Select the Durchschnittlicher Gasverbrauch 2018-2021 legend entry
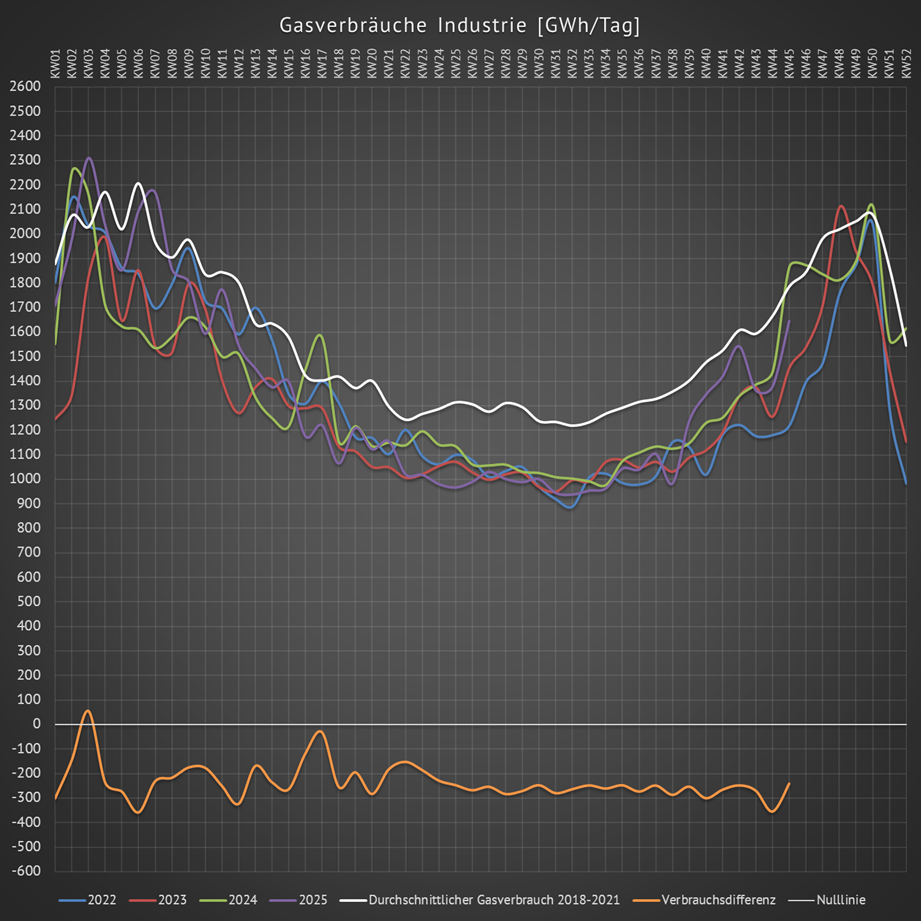The width and height of the screenshot is (921, 921). (x=497, y=900)
